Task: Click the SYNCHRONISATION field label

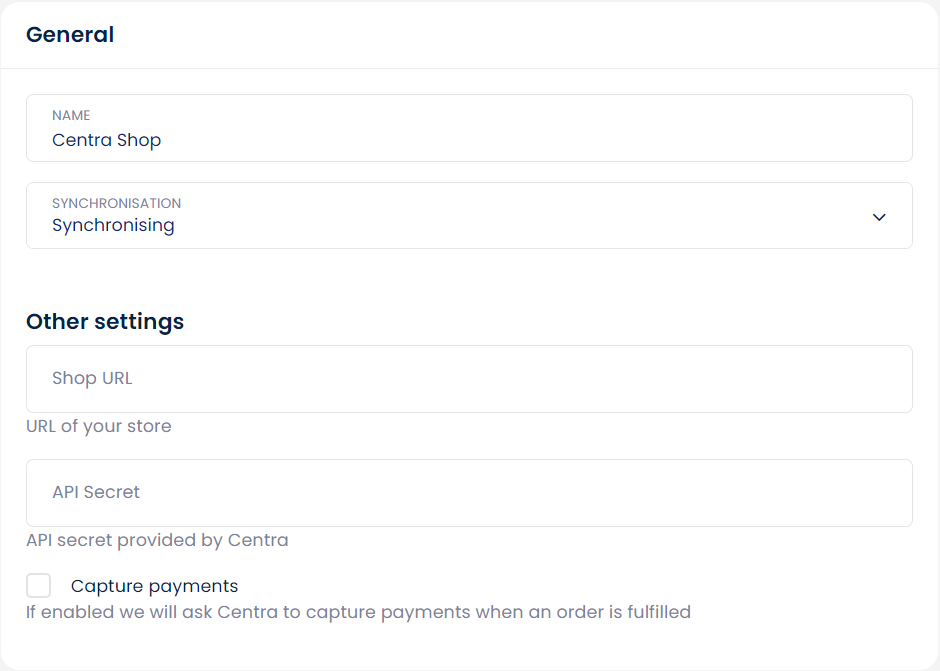Action: (116, 203)
